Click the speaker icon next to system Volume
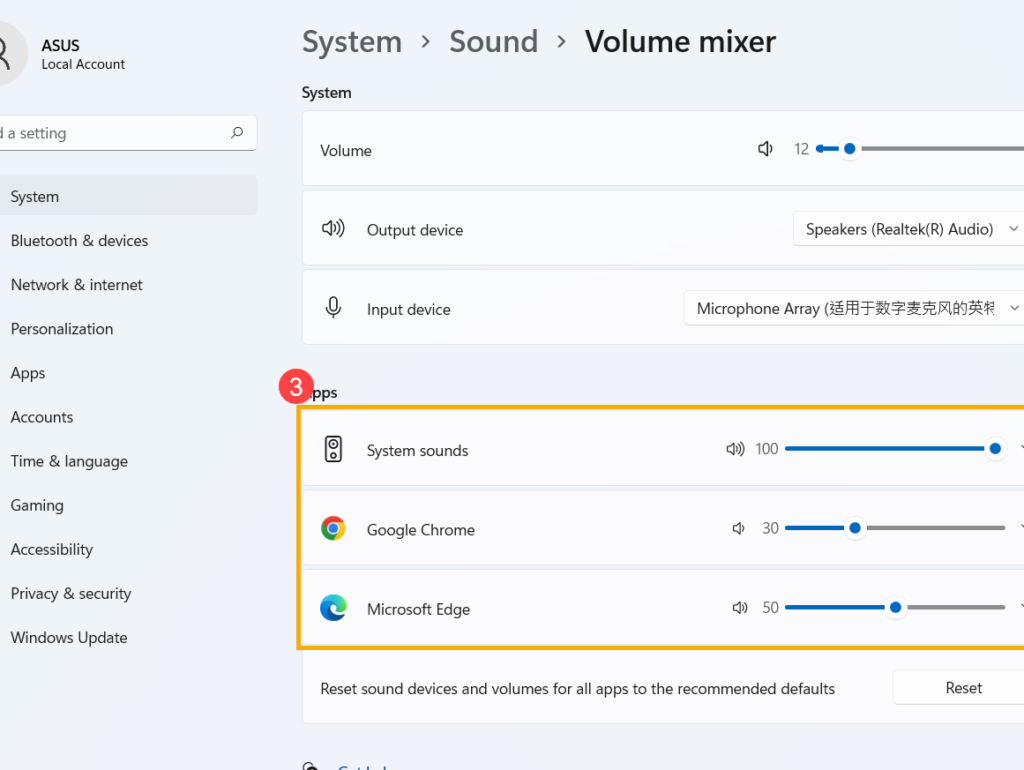Viewport: 1024px width, 770px height. (x=764, y=148)
